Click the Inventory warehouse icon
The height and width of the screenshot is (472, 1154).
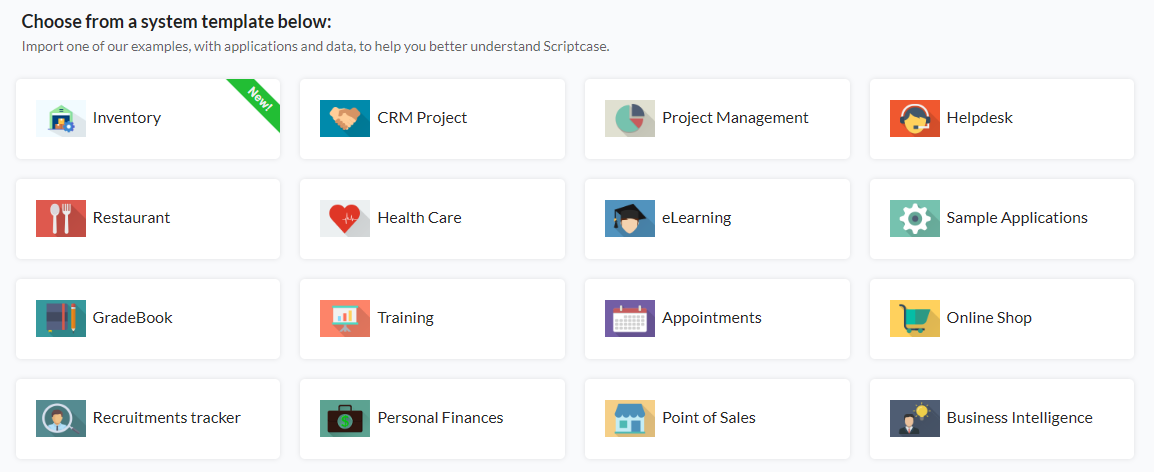tap(60, 119)
